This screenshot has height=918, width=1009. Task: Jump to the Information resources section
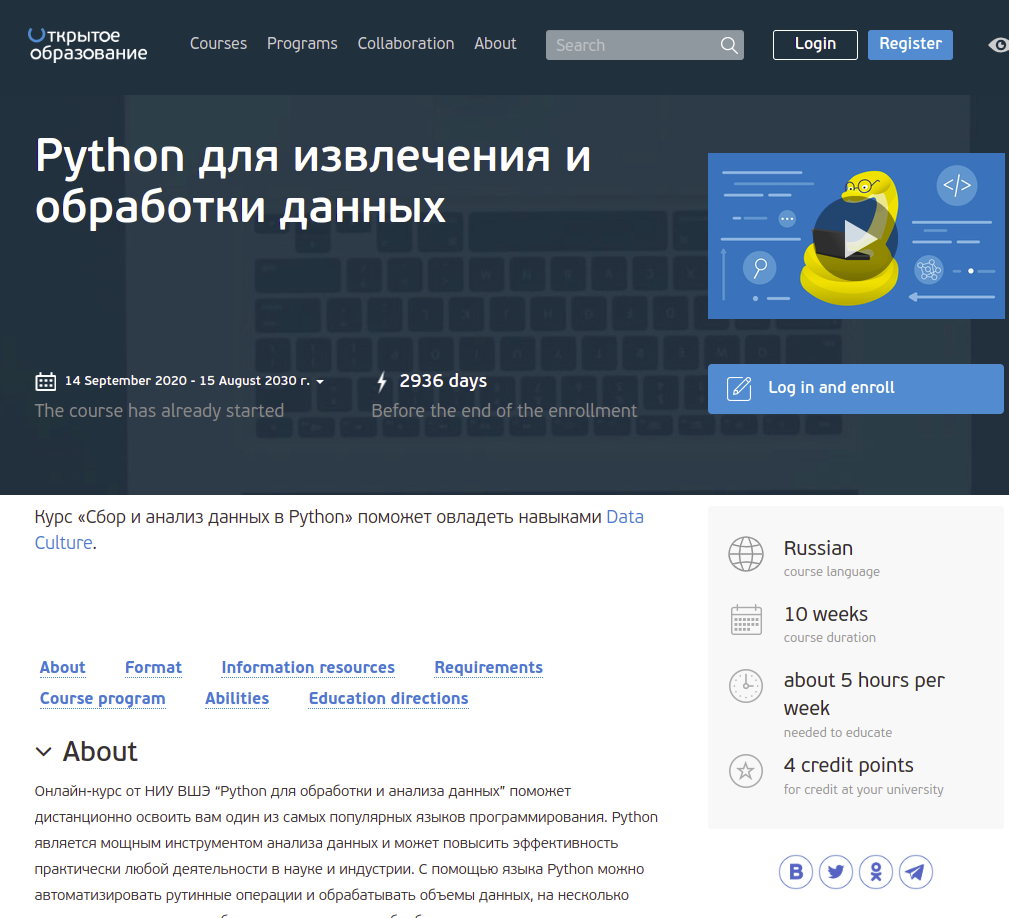click(308, 668)
